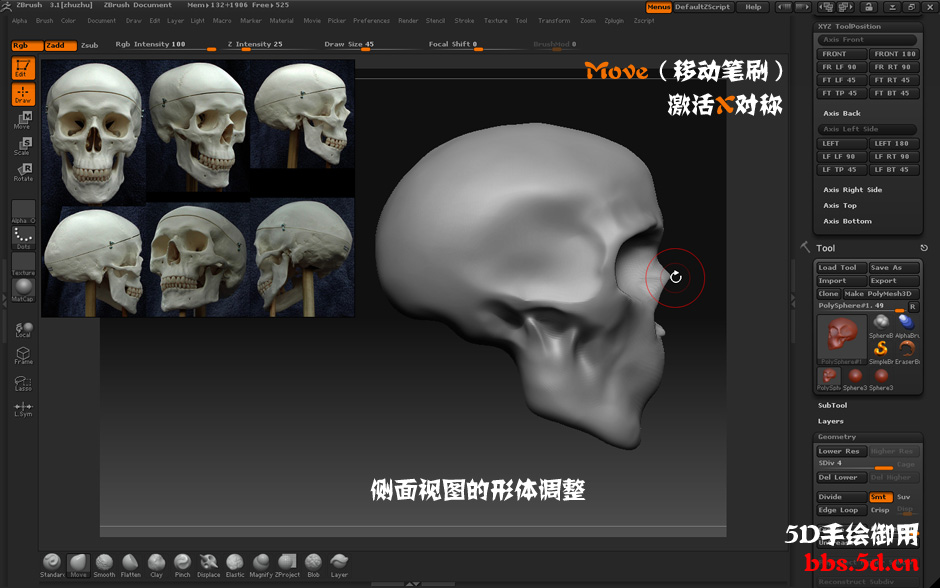Pick the Standard brush
This screenshot has width=940, height=588.
pyautogui.click(x=52, y=565)
